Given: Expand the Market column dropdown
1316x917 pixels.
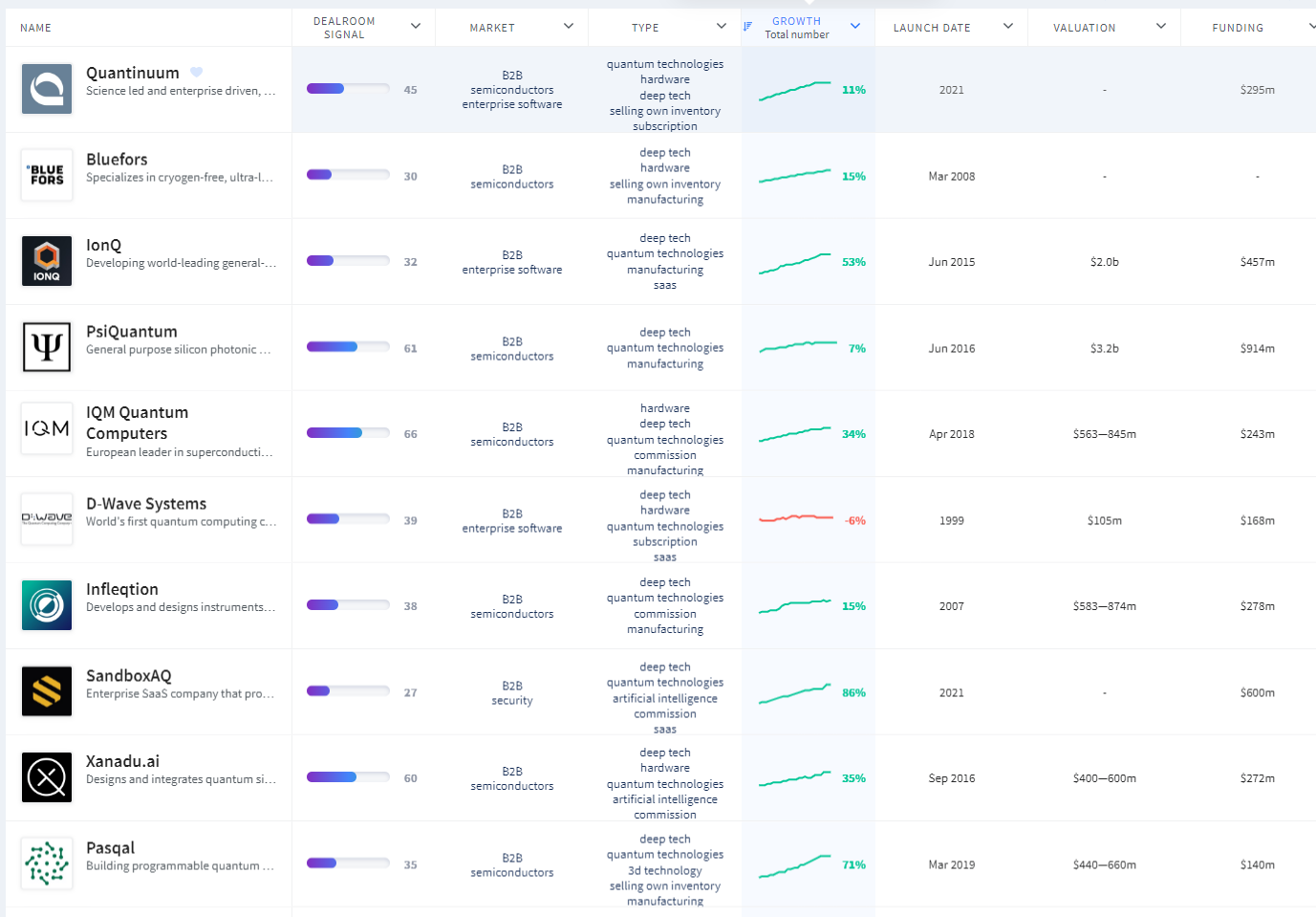Looking at the screenshot, I should [x=569, y=27].
